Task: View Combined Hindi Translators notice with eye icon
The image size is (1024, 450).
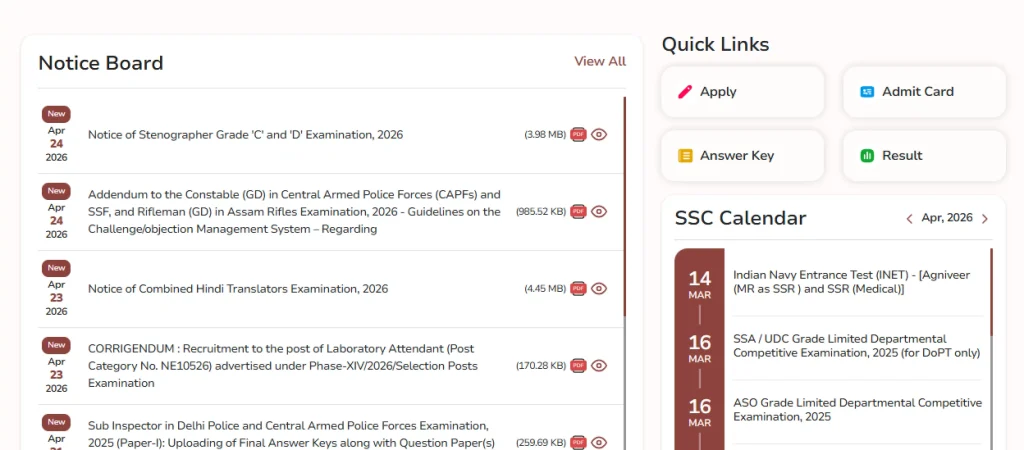Action: (599, 289)
